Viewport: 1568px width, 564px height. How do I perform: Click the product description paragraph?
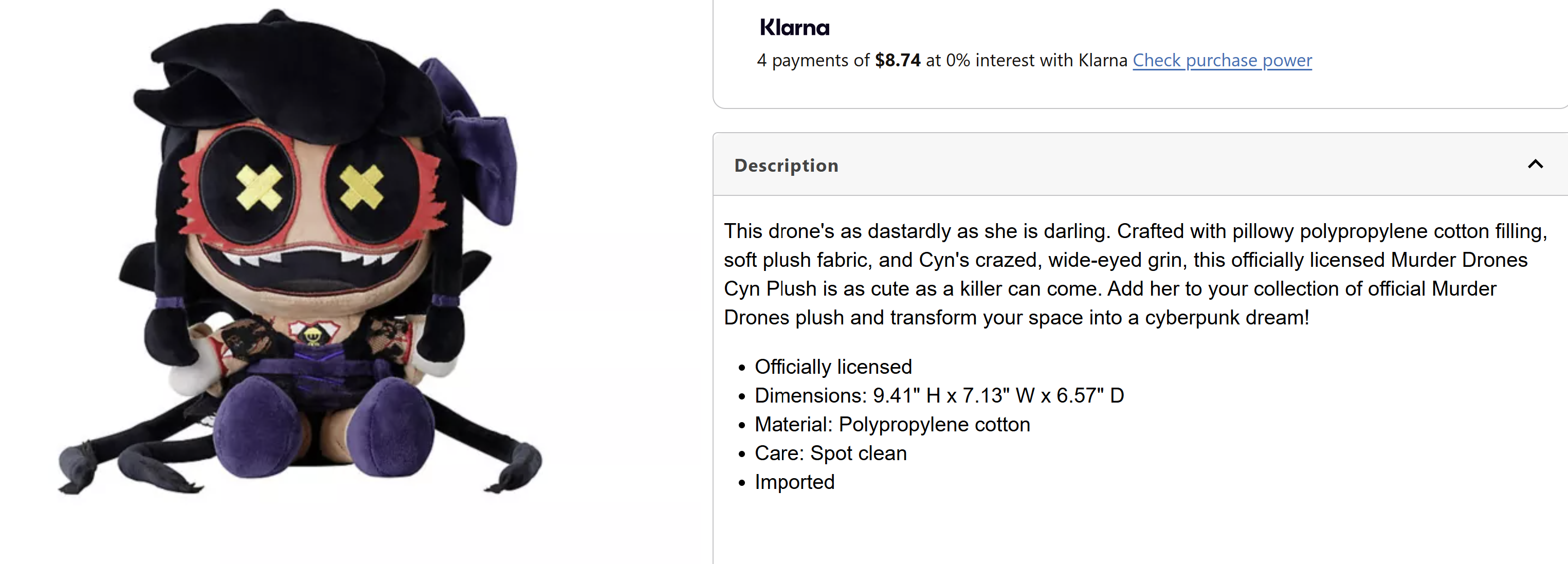pos(1135,275)
